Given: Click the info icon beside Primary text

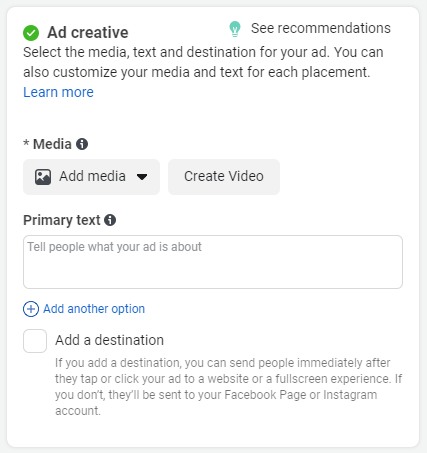Looking at the screenshot, I should coord(110,220).
